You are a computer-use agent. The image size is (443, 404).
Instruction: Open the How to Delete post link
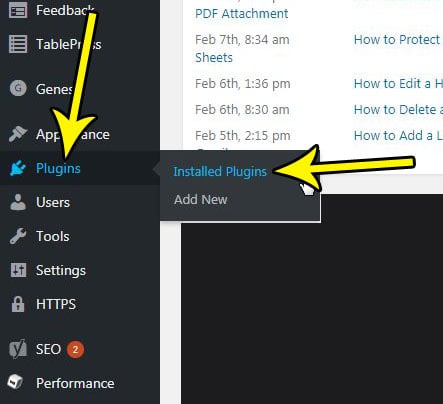(x=398, y=110)
